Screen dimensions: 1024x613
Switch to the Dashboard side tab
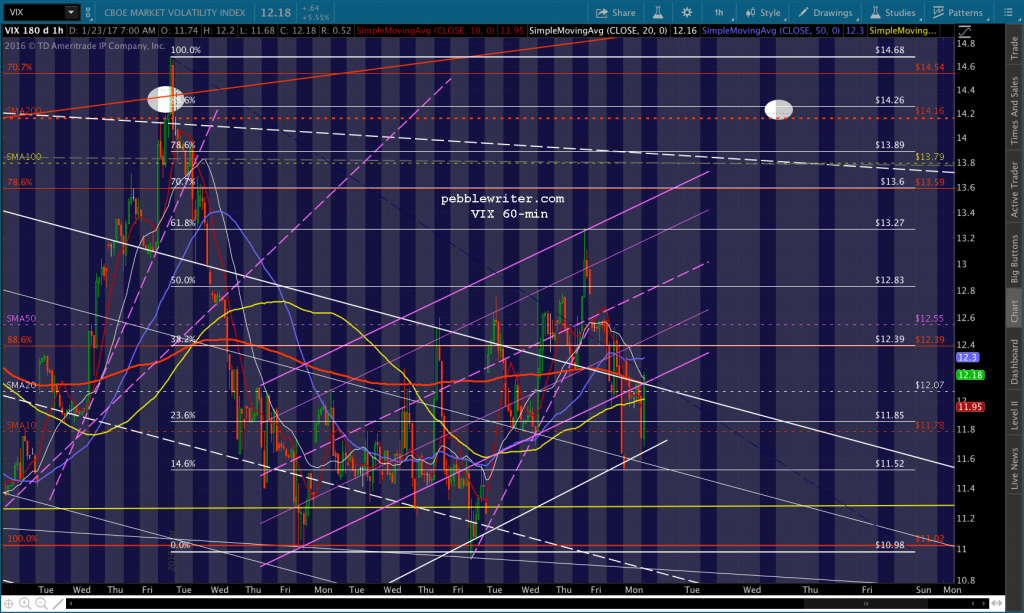(x=1014, y=361)
